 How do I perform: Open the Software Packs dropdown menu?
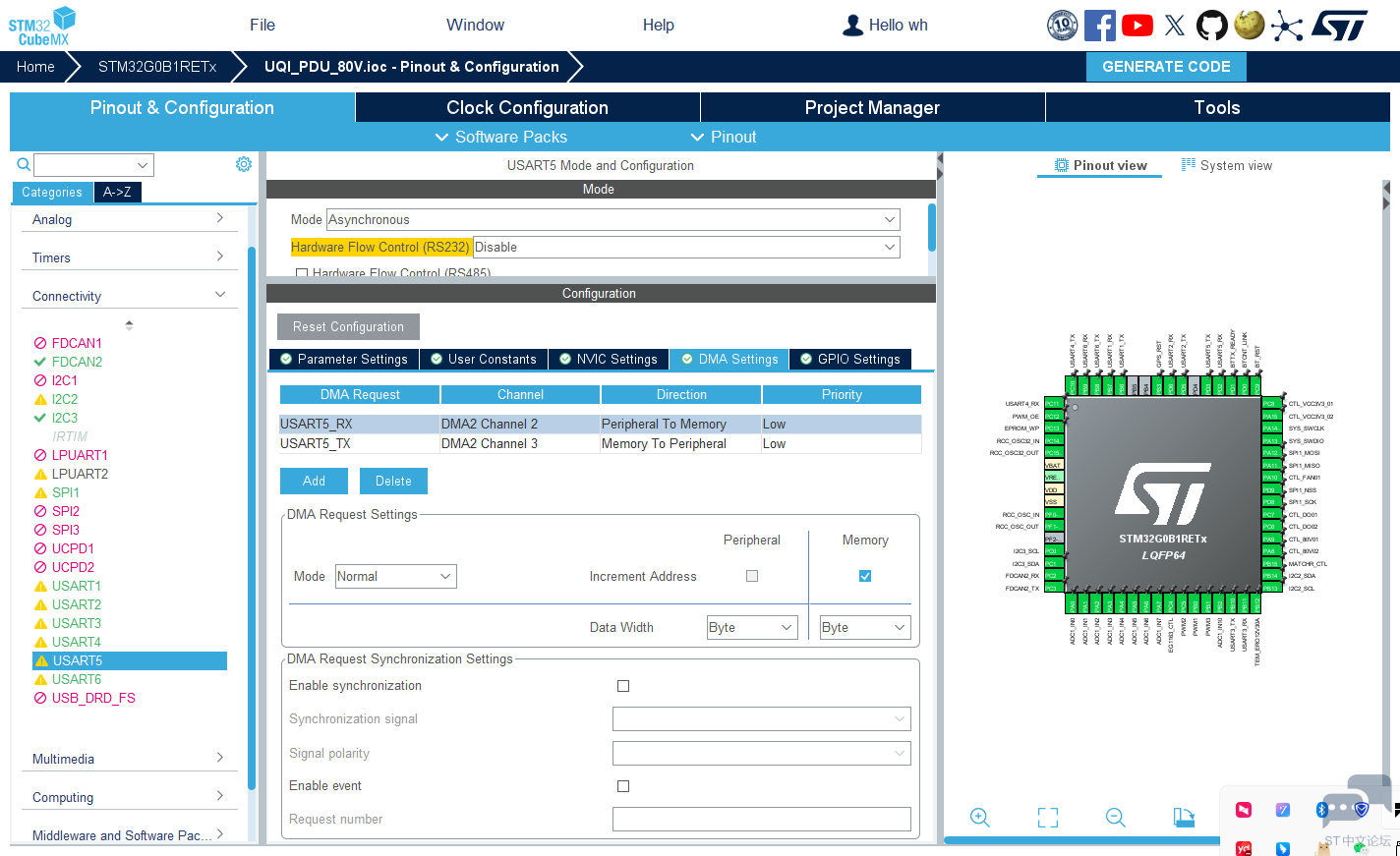click(x=501, y=138)
